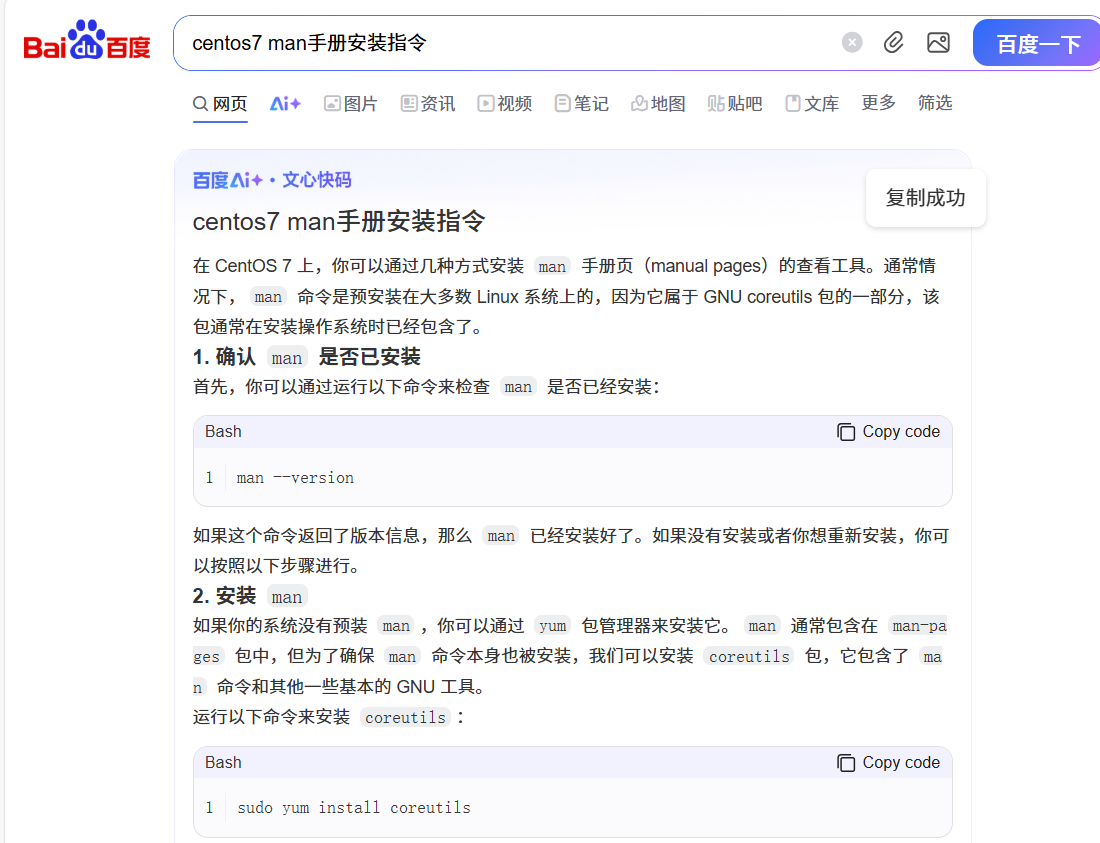Click the icon beside 贴吧

click(716, 104)
